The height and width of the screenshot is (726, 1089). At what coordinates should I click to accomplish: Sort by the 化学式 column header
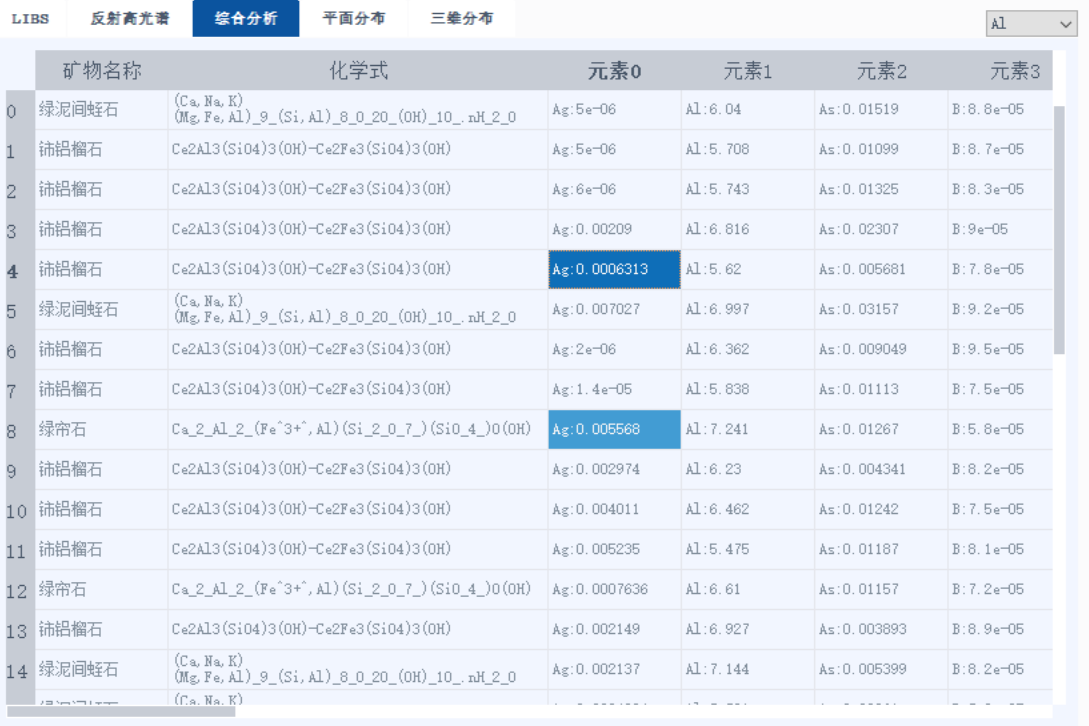(x=358, y=71)
